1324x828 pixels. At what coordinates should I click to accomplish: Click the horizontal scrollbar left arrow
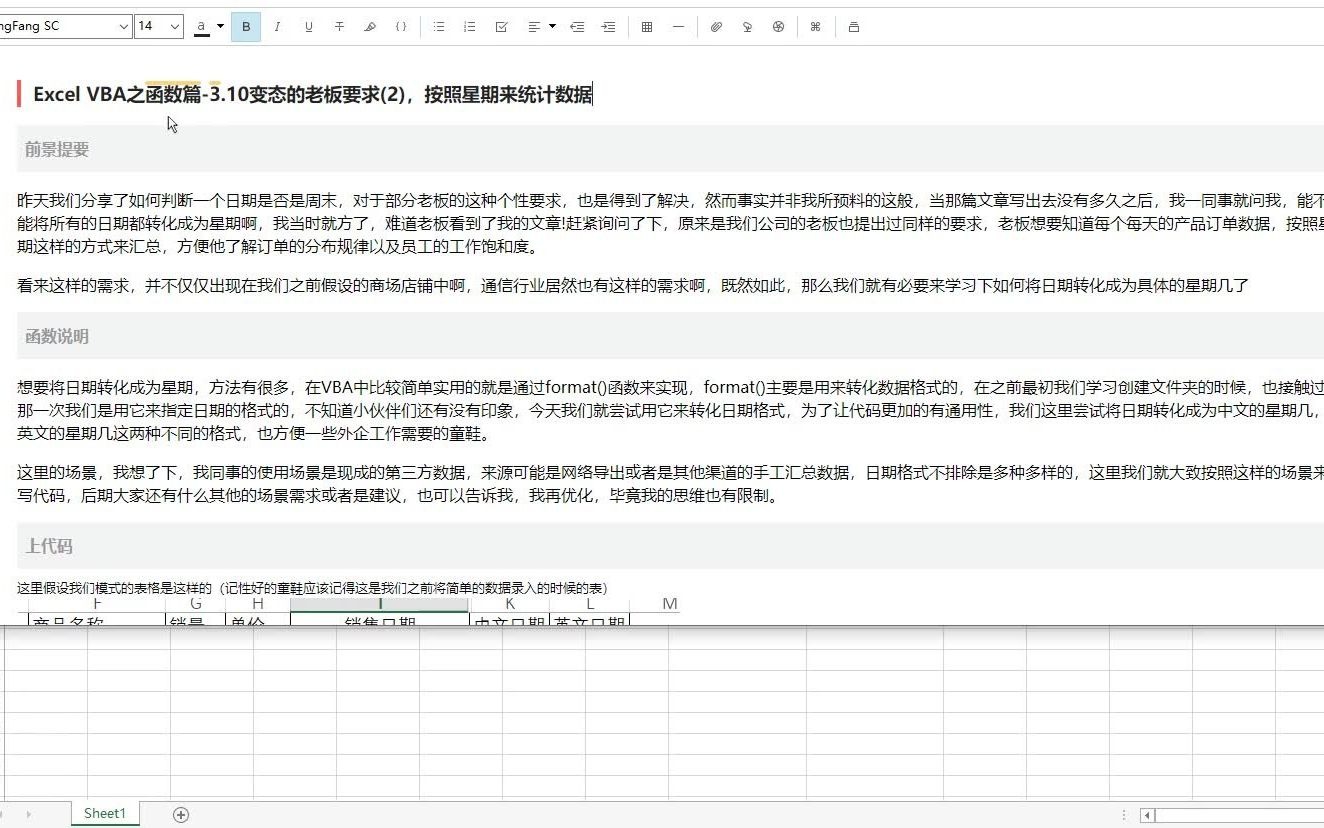[x=1146, y=815]
